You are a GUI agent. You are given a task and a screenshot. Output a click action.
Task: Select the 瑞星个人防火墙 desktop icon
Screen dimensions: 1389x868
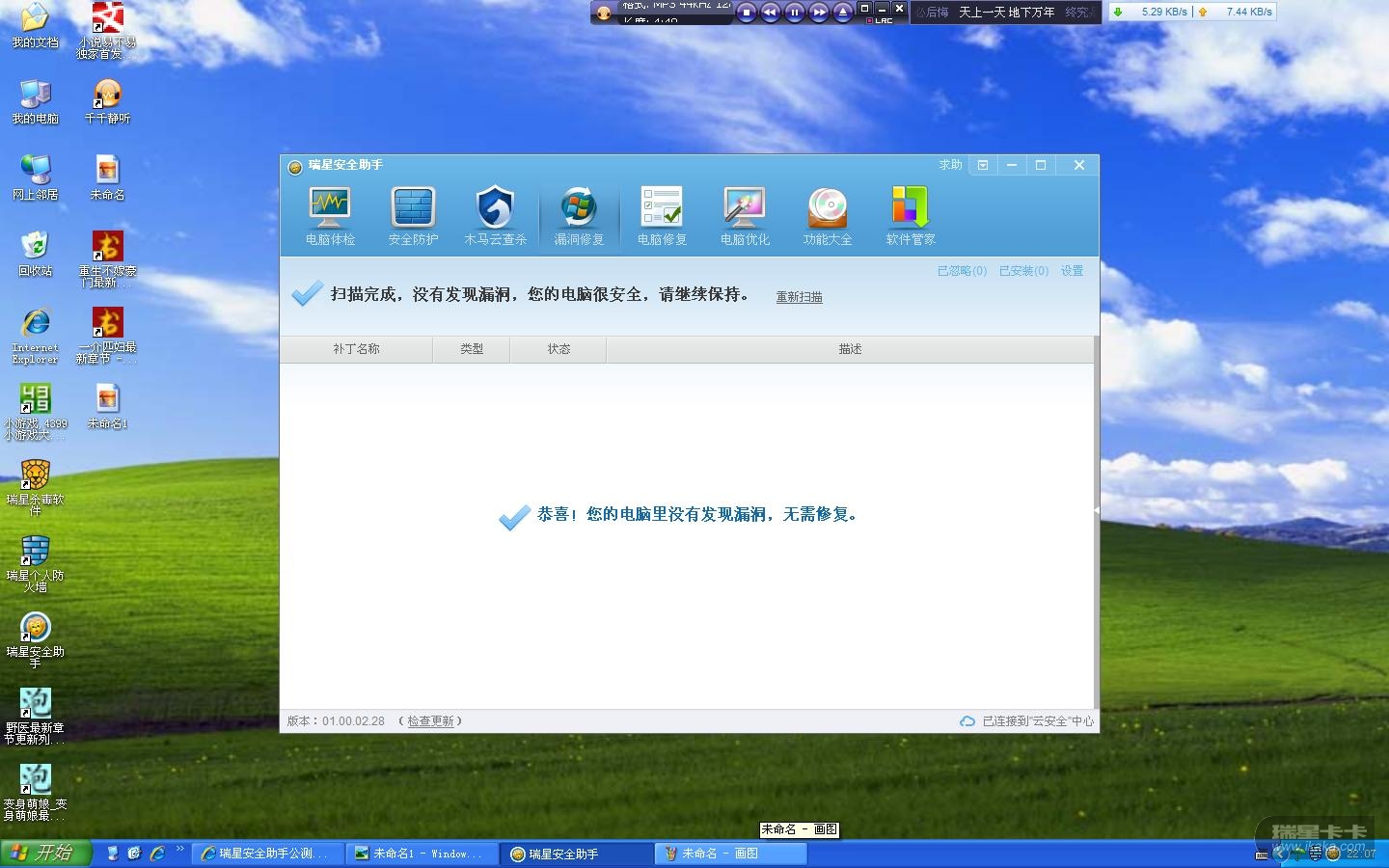point(35,564)
